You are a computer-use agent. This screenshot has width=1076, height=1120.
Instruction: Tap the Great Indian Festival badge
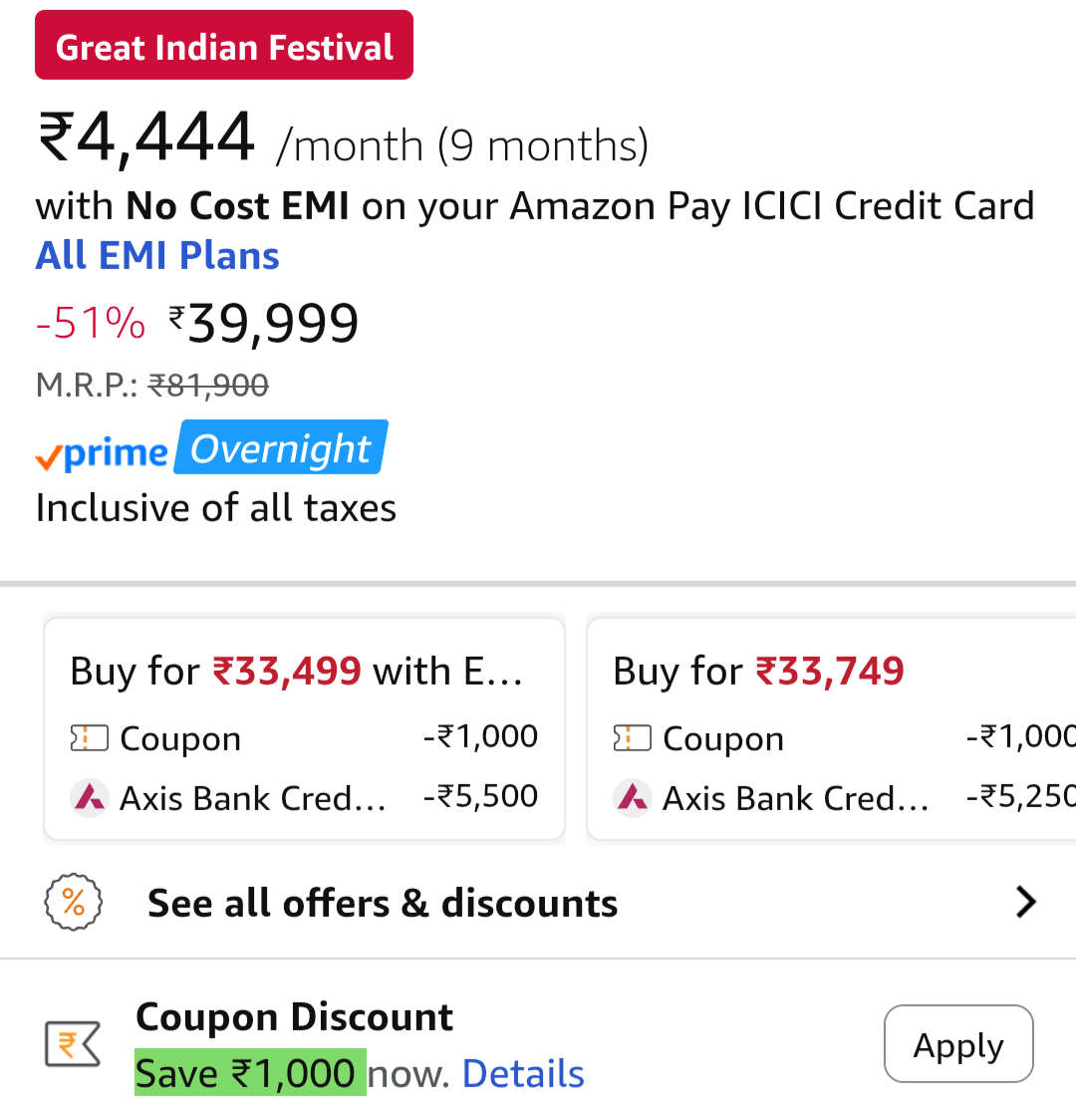pos(224,46)
